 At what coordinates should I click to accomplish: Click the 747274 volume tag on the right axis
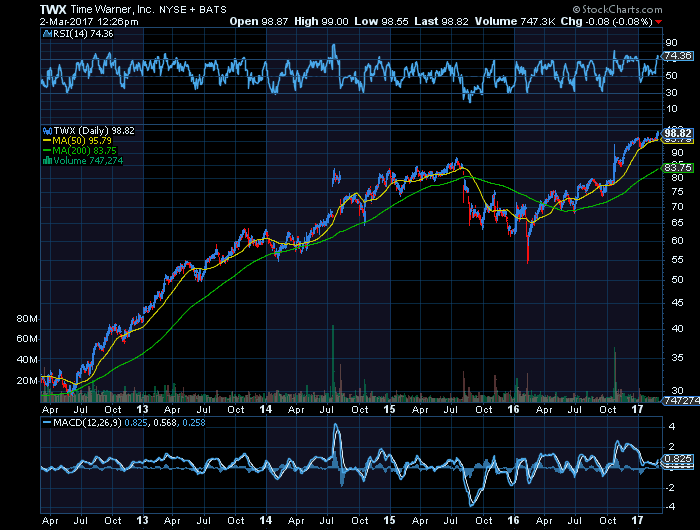(x=681, y=401)
